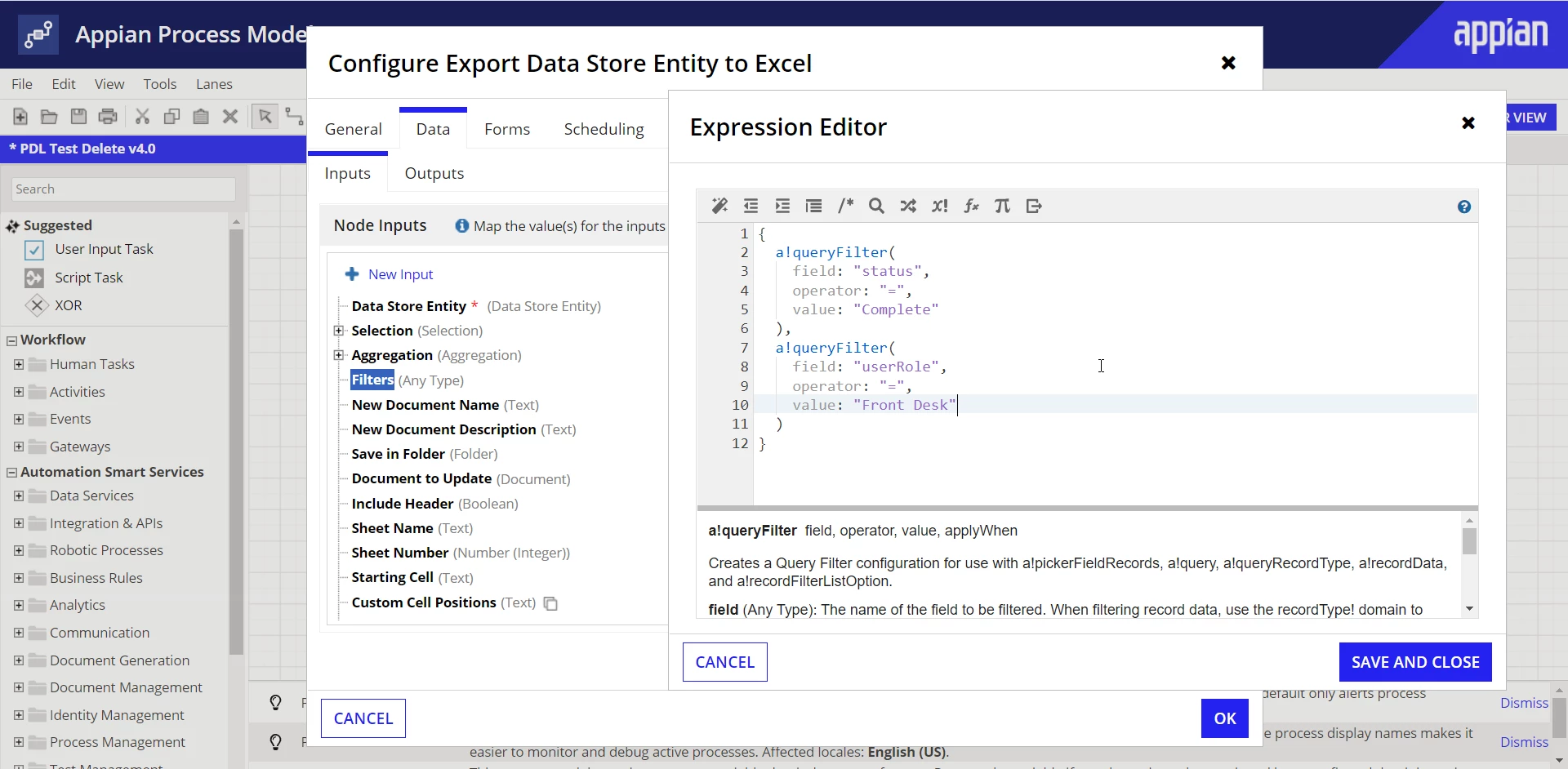Open the Lanes menu

(214, 84)
